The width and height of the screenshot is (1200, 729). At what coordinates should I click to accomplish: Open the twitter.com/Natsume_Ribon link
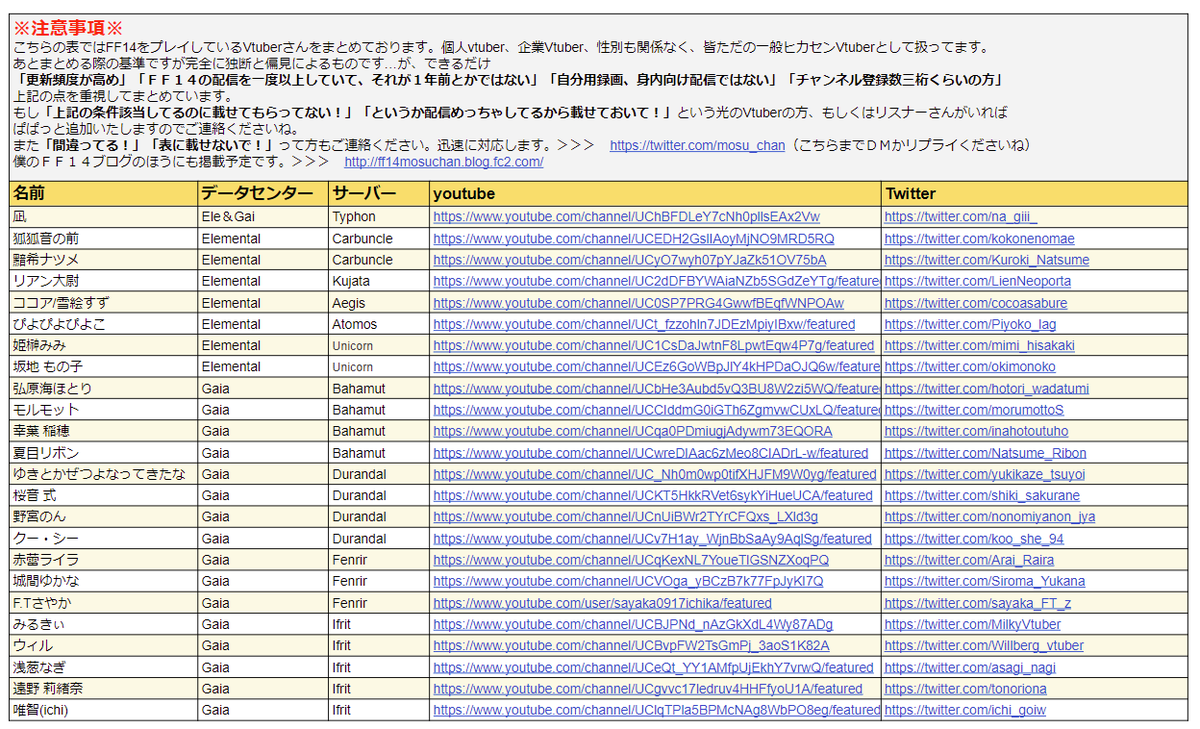point(986,453)
